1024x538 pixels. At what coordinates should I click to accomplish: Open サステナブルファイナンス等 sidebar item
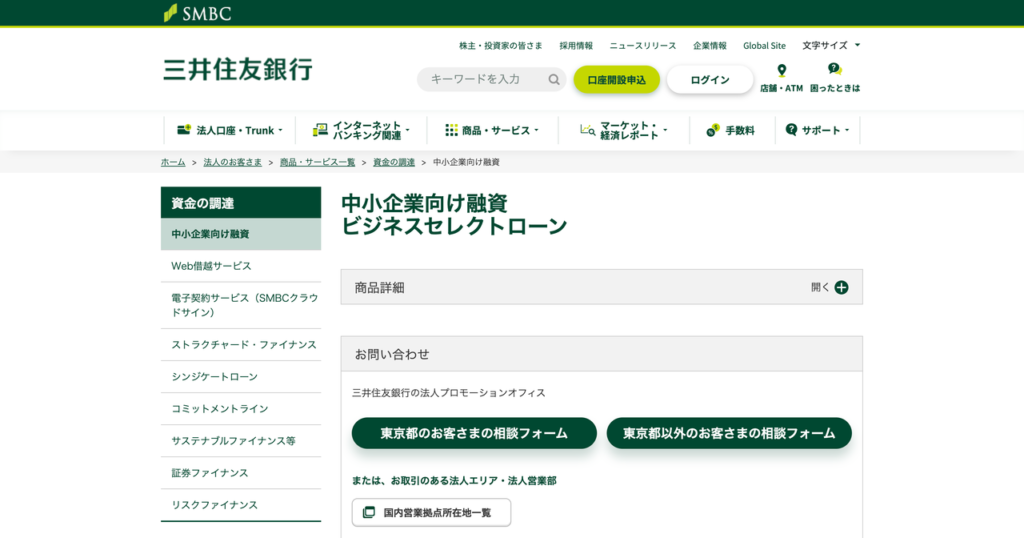point(241,441)
